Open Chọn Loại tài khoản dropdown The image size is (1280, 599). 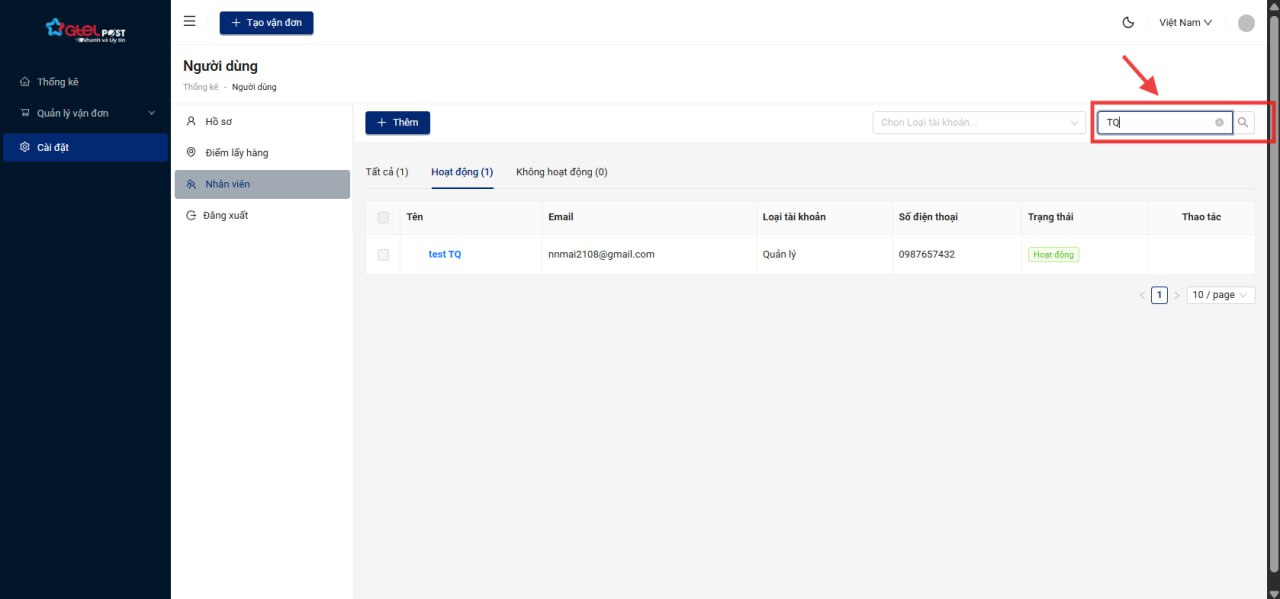[x=979, y=123]
